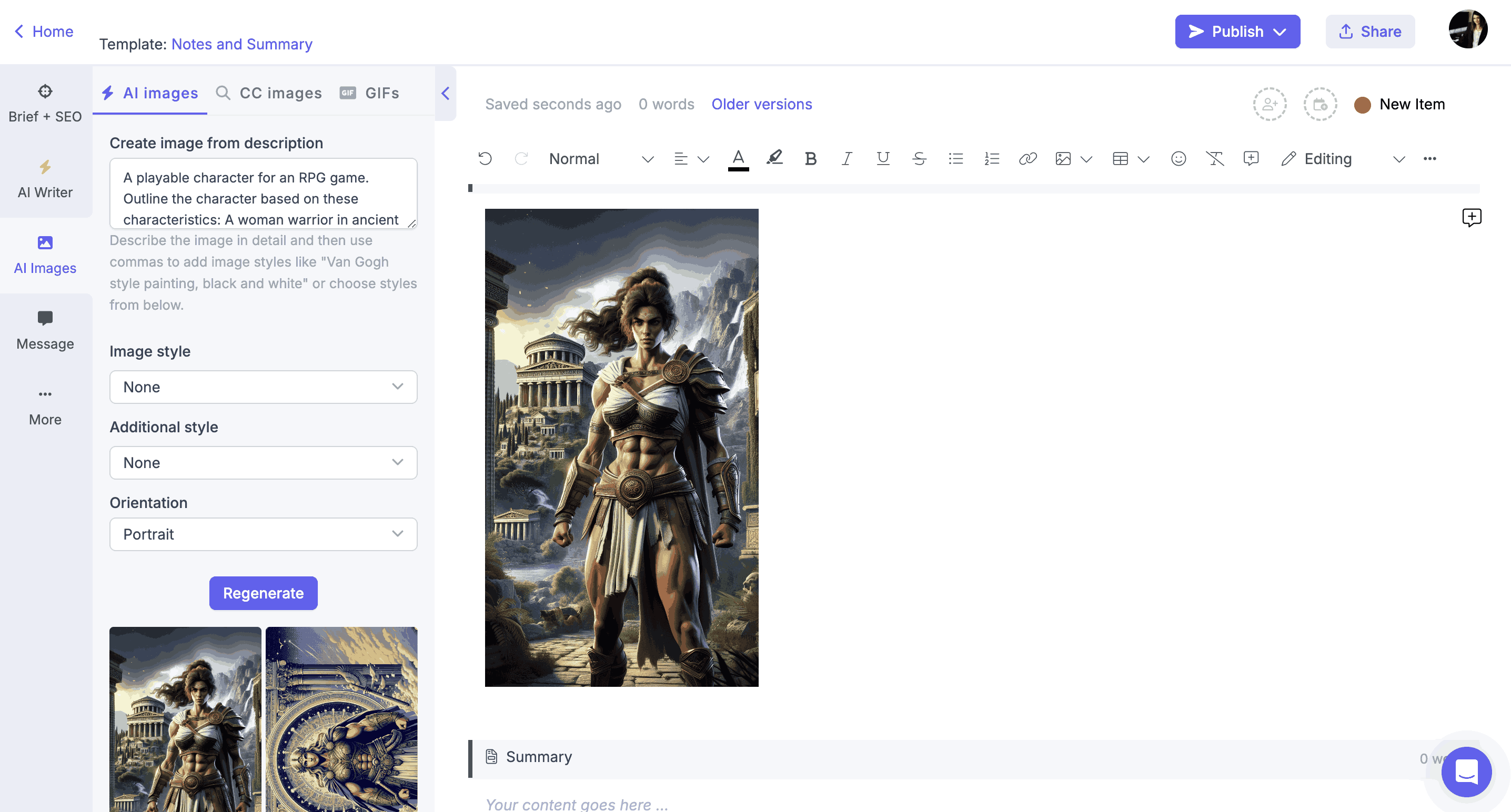Toggle bold formatting on text
This screenshot has height=812, width=1511.
pyautogui.click(x=810, y=158)
